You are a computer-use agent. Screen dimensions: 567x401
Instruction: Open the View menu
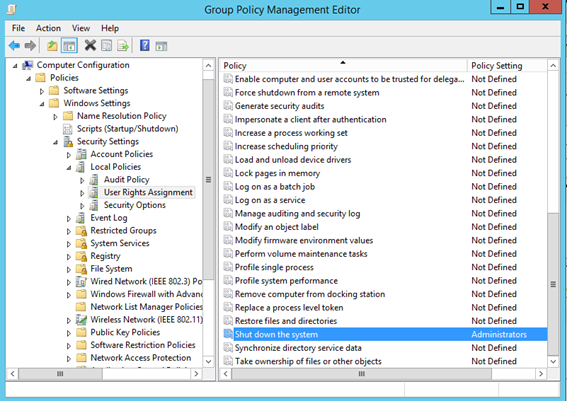[x=81, y=28]
